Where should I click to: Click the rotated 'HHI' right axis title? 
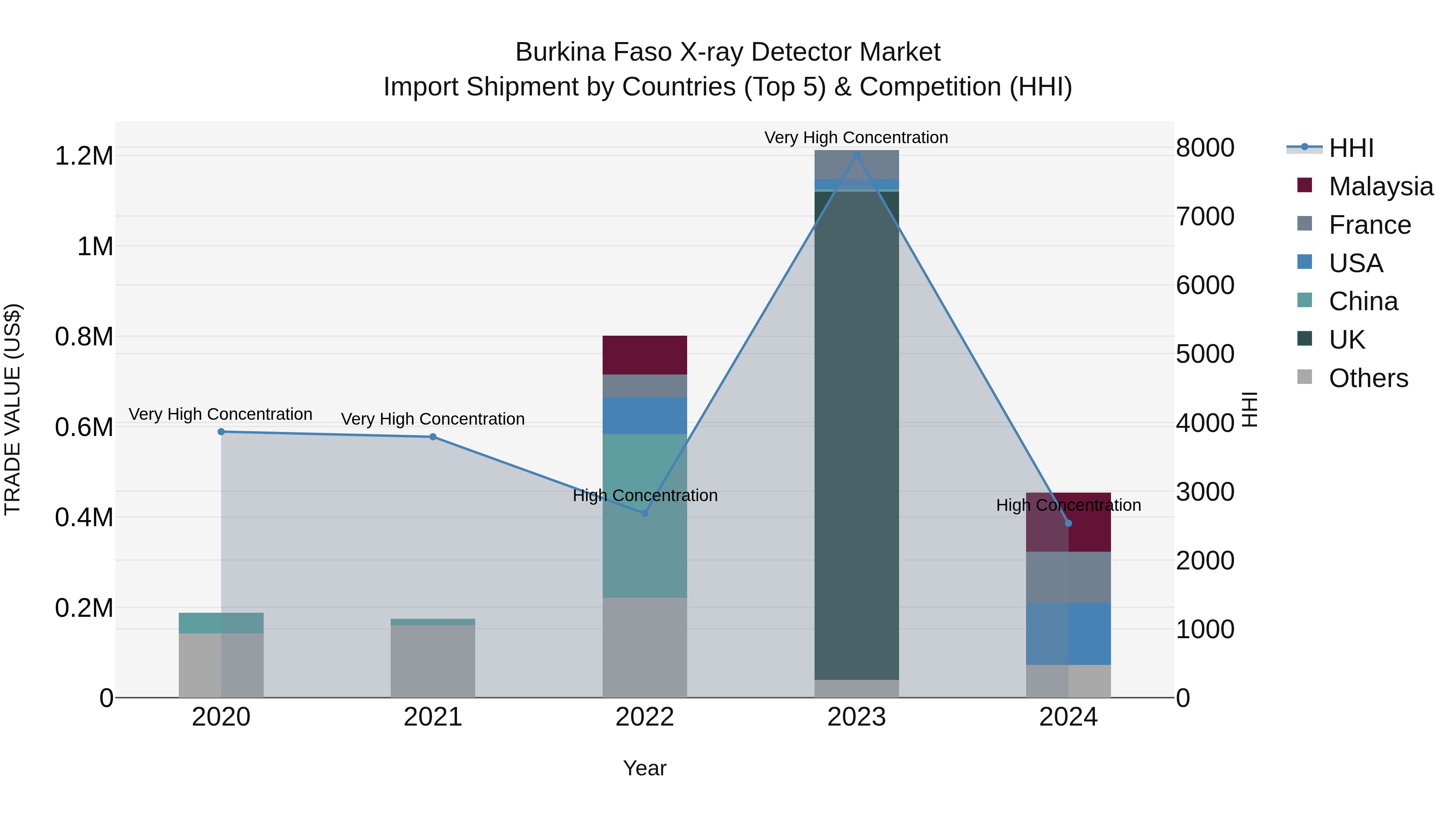pos(1250,409)
